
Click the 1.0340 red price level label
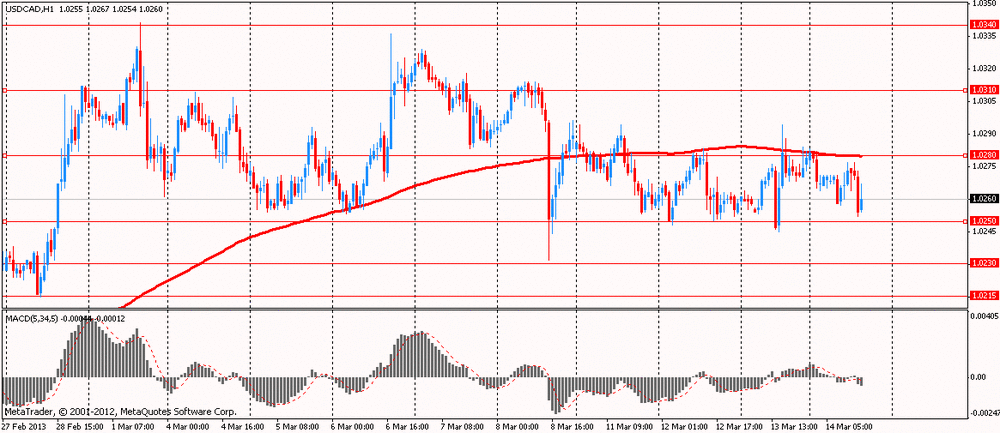pyautogui.click(x=982, y=24)
